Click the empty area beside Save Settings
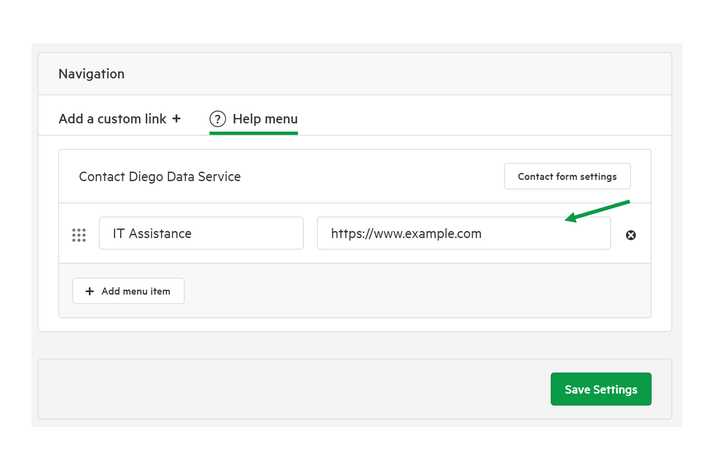The image size is (720, 464). point(294,389)
